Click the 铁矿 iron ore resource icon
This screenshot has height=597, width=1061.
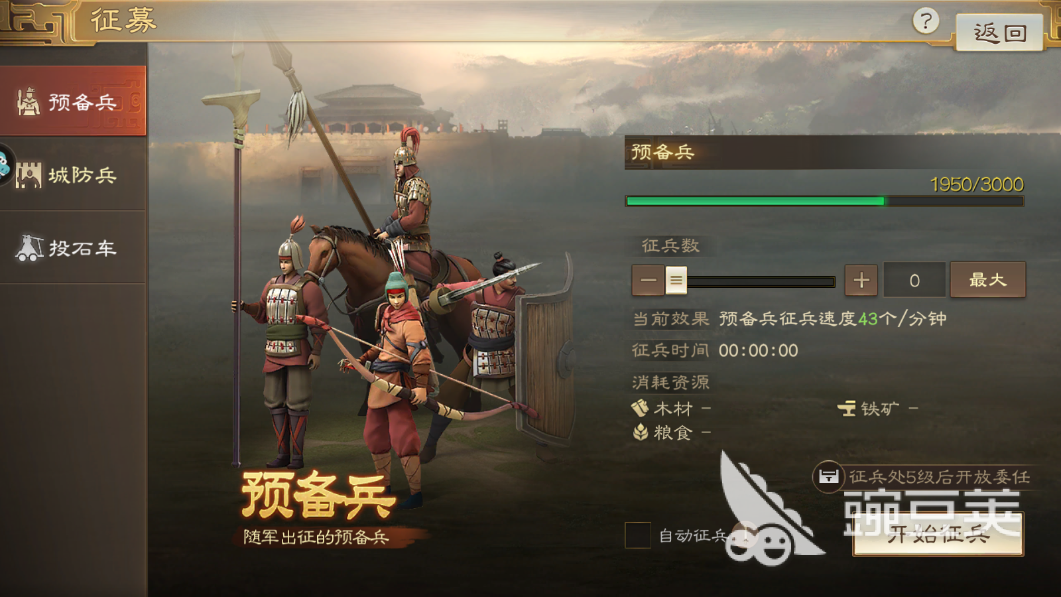(846, 408)
